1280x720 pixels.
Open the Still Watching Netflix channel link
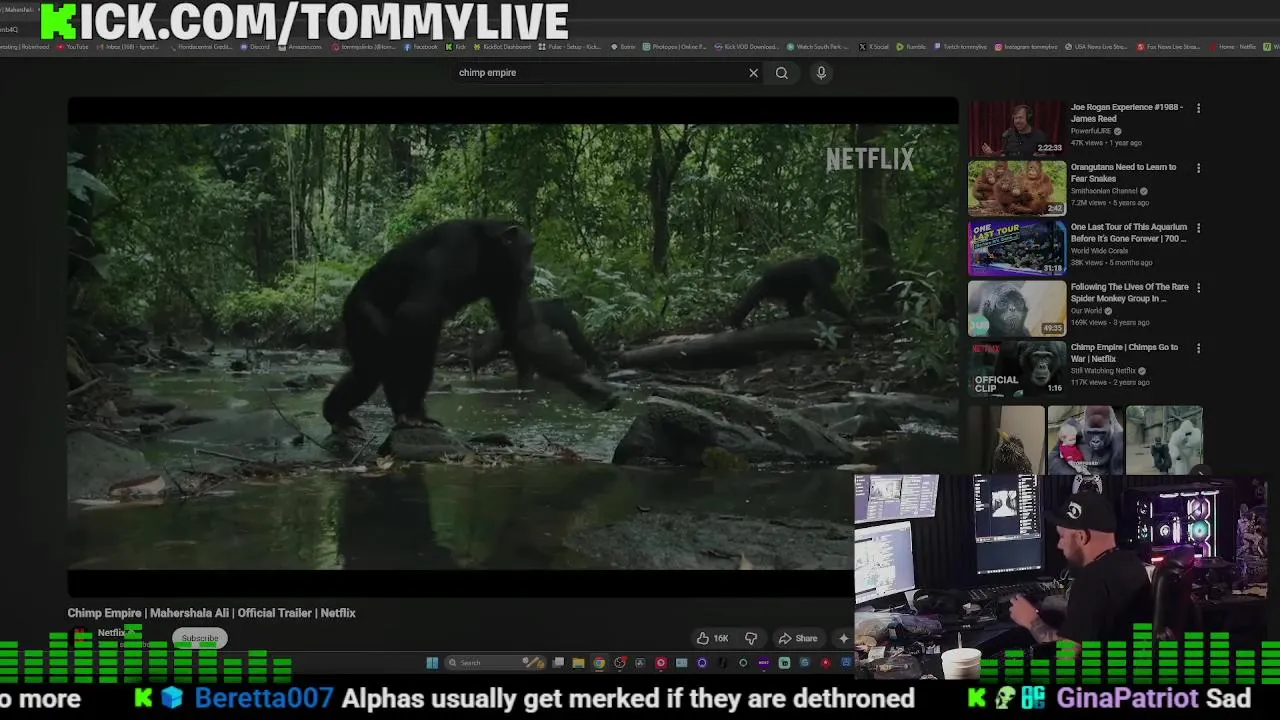[1103, 371]
